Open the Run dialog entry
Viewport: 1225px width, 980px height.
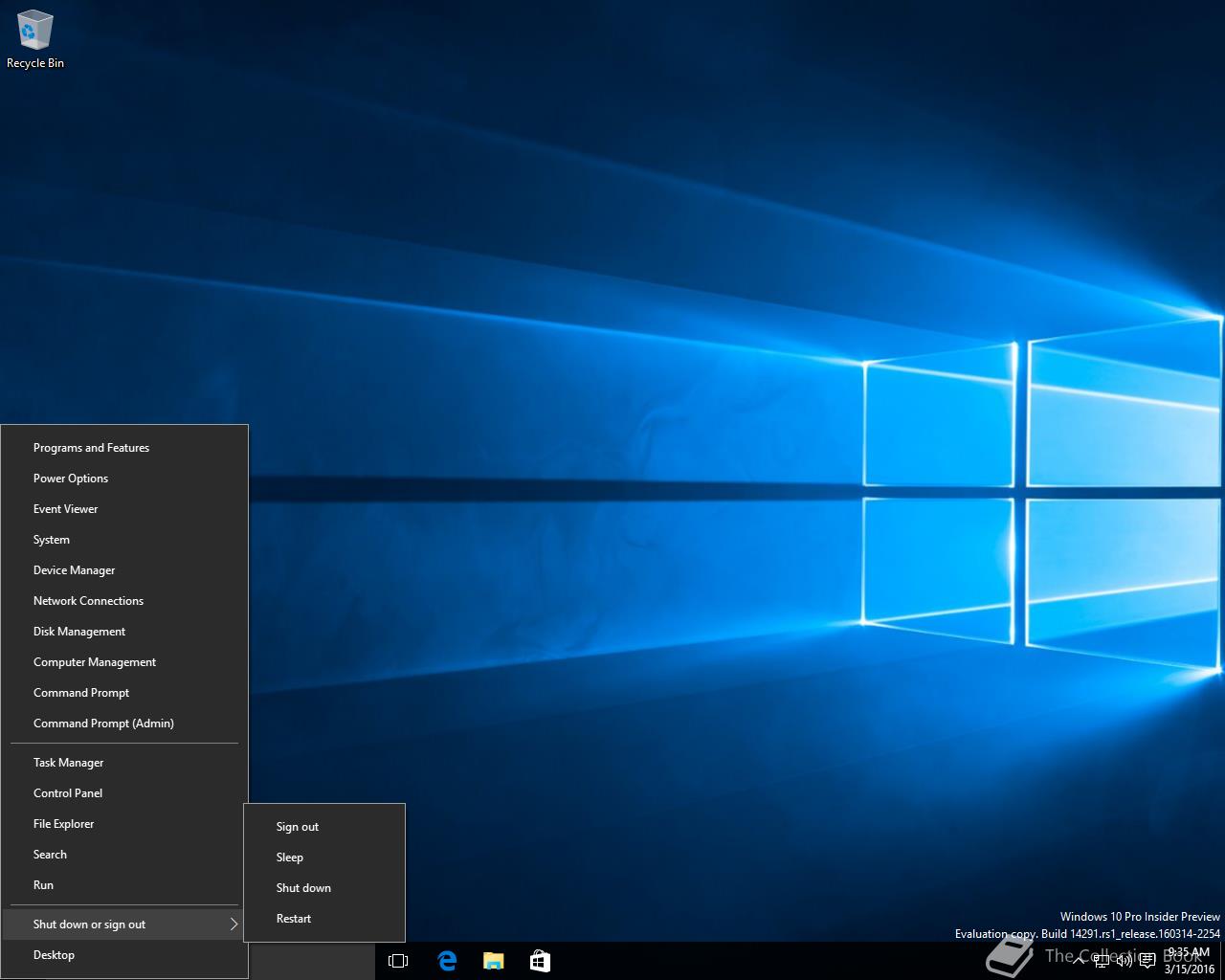pyautogui.click(x=124, y=885)
